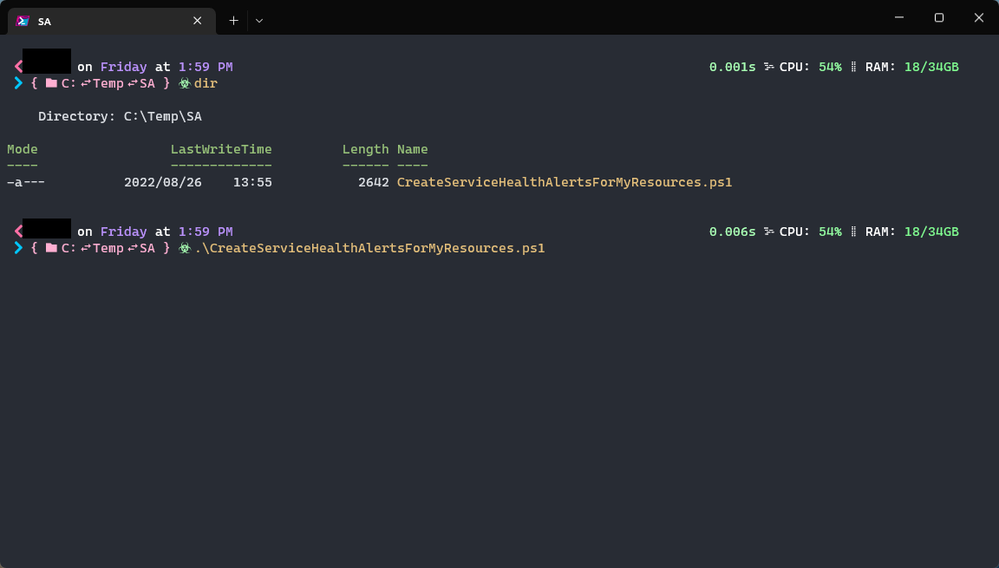Expand the new tab profile dropdown
This screenshot has height=568, width=999.
259,20
